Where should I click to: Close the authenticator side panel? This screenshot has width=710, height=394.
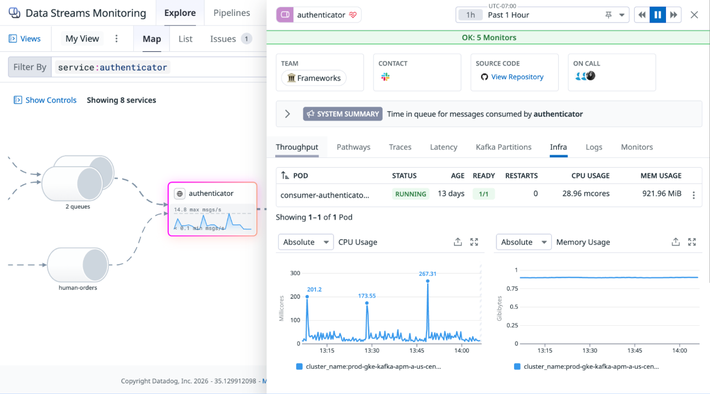[x=694, y=15]
